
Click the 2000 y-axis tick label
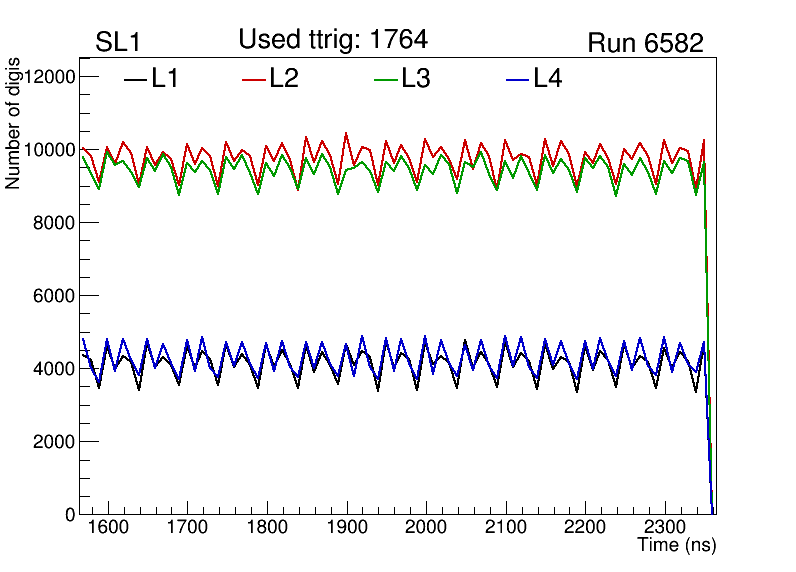pyautogui.click(x=54, y=442)
